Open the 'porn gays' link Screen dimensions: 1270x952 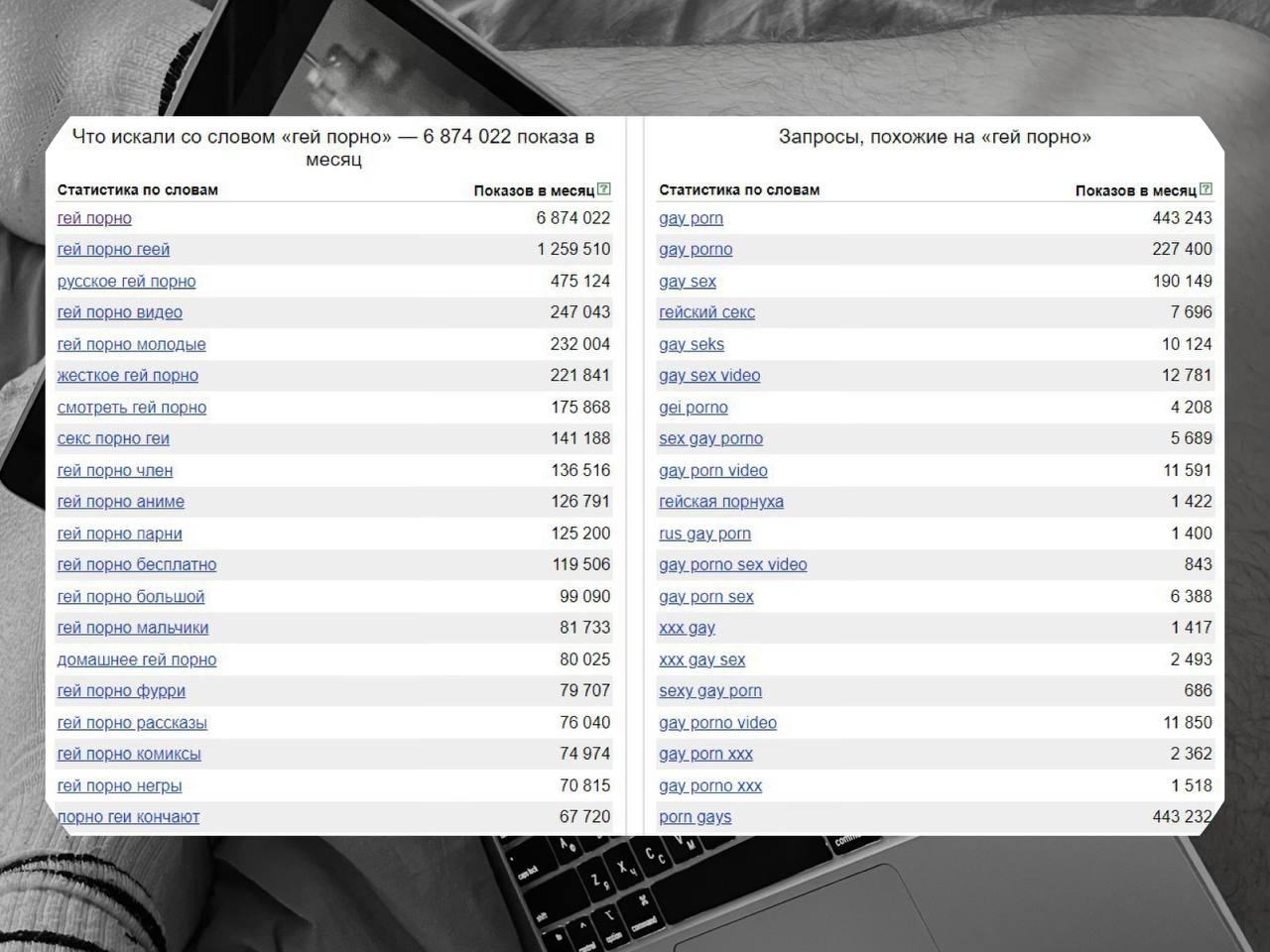(x=695, y=817)
